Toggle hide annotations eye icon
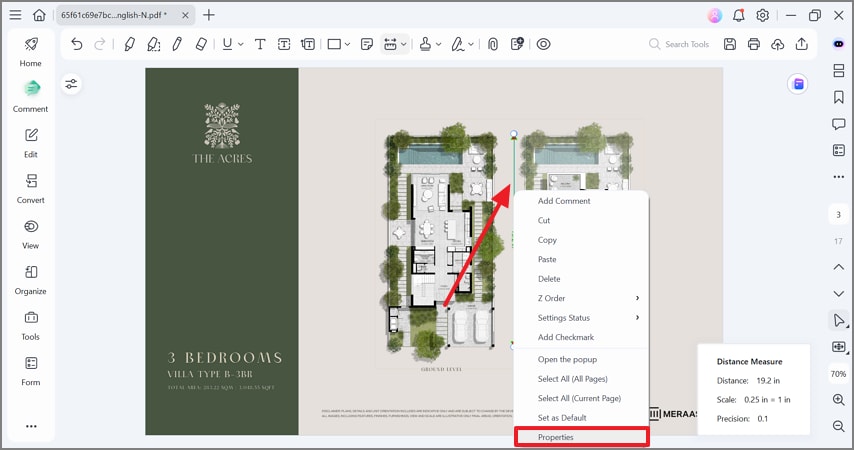 click(x=543, y=44)
